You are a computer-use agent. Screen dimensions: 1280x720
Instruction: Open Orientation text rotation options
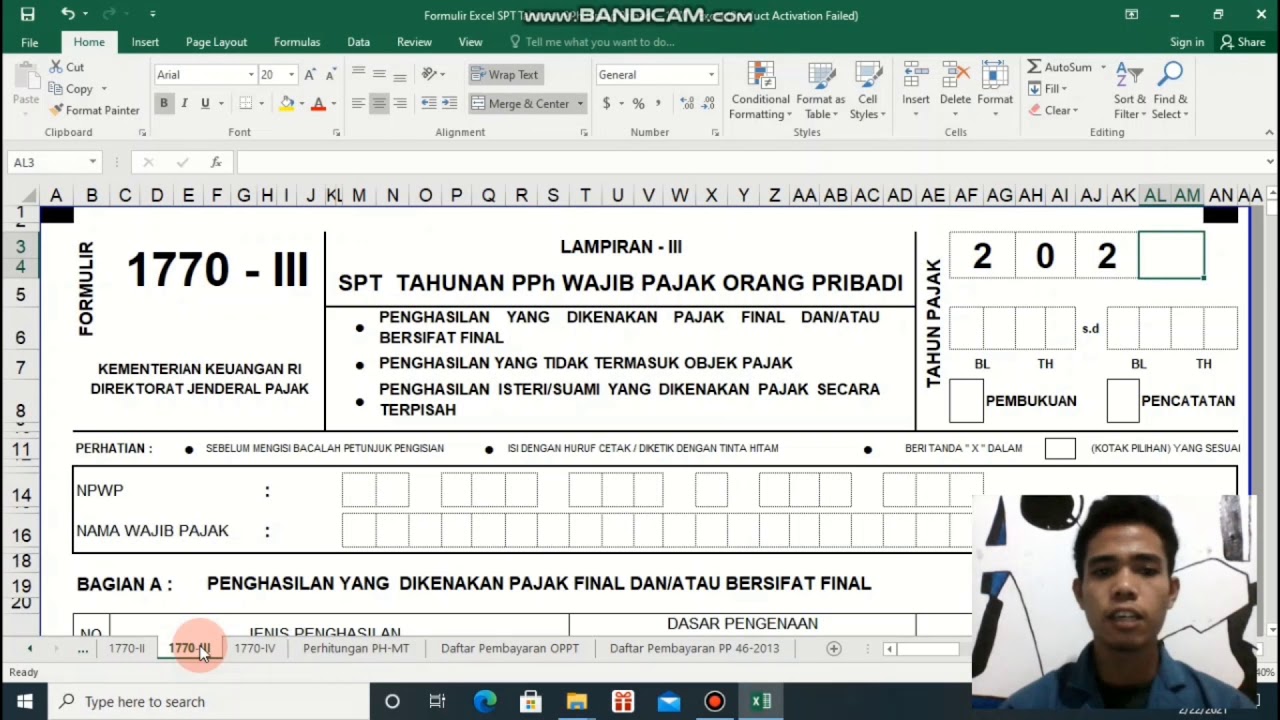[x=431, y=75]
